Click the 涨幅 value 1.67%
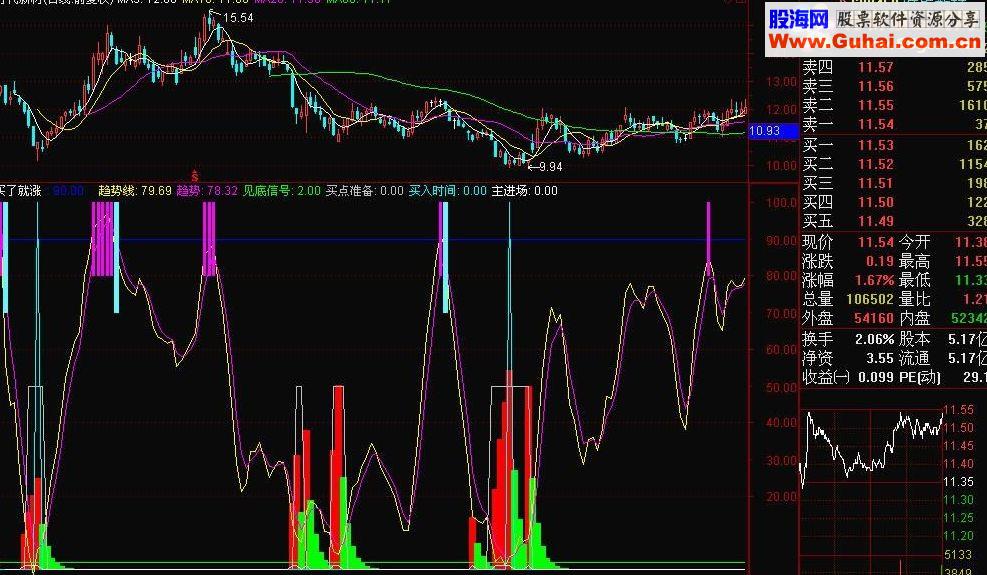Screen dimensions: 987x575 point(875,280)
